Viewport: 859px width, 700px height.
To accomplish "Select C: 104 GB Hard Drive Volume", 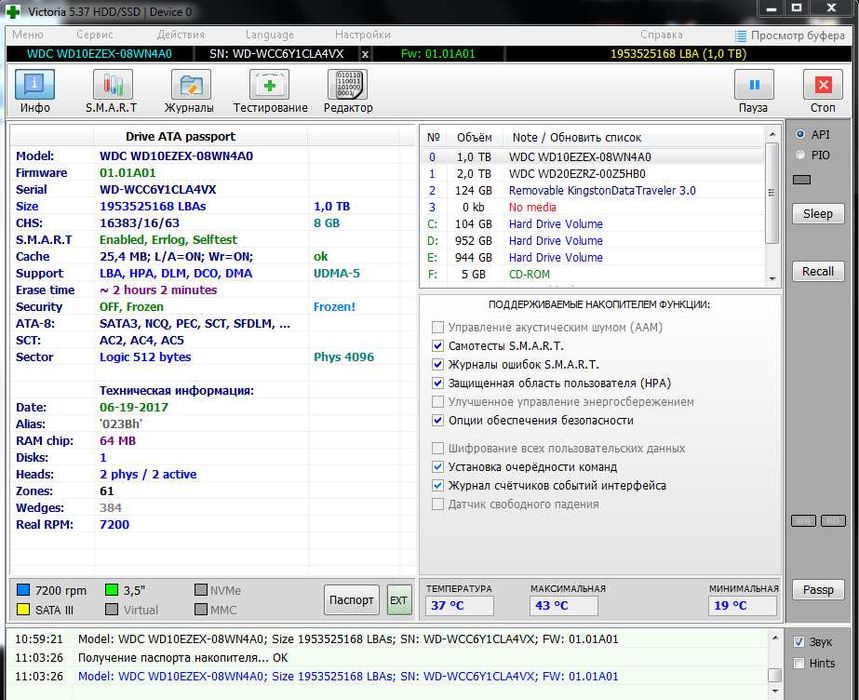I will 593,224.
